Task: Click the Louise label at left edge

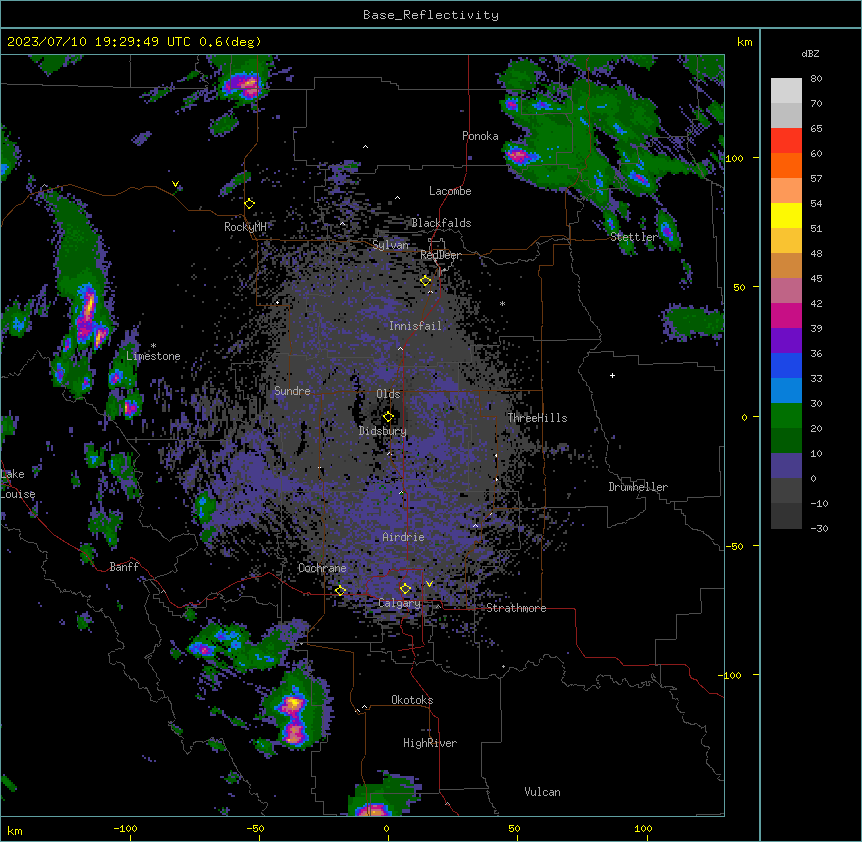Action: click(x=18, y=495)
